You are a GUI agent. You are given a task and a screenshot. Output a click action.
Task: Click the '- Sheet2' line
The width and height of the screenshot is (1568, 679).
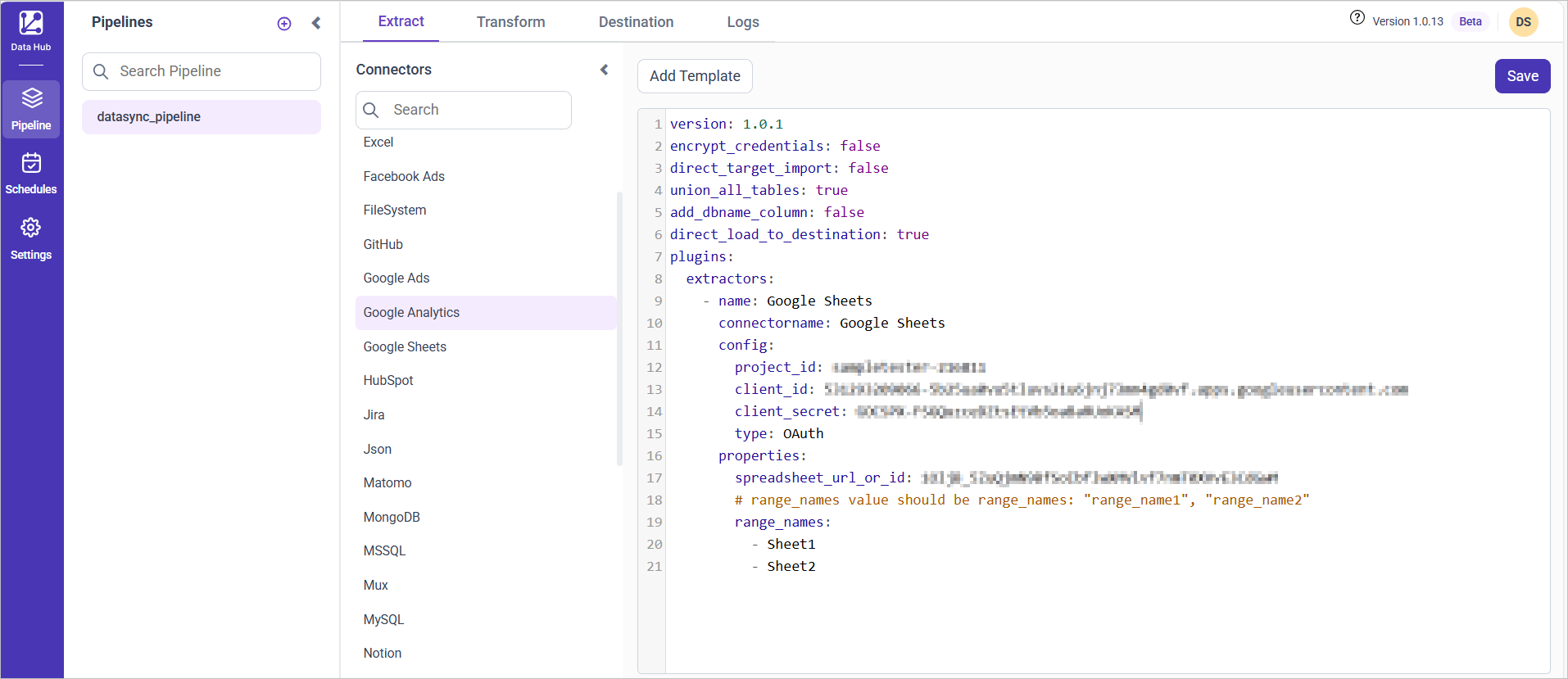tap(783, 567)
